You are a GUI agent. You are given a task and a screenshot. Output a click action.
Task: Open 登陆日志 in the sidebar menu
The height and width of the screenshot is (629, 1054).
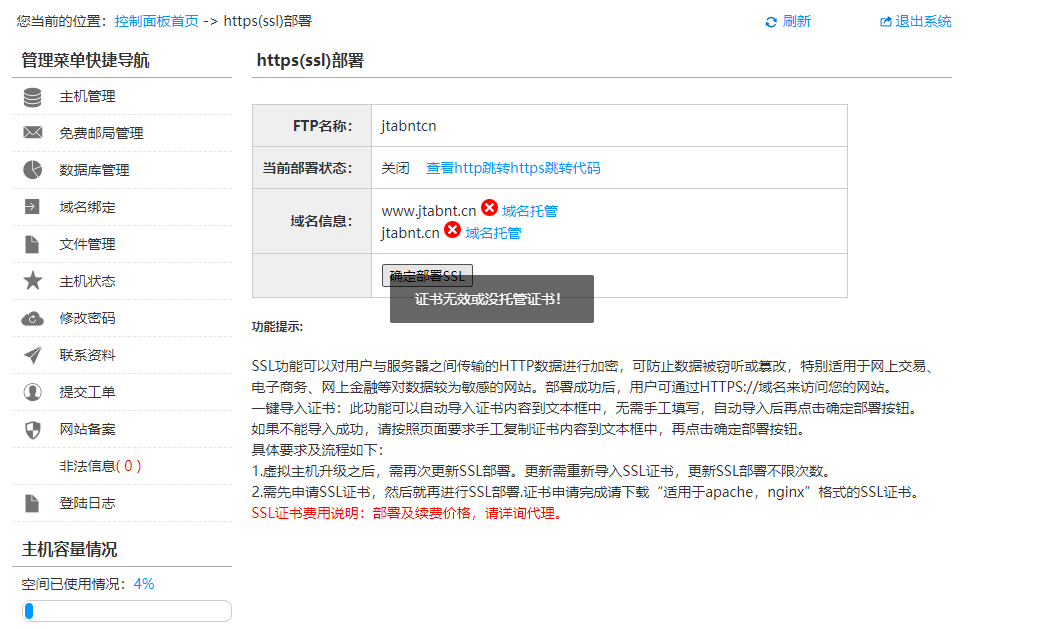click(x=87, y=503)
